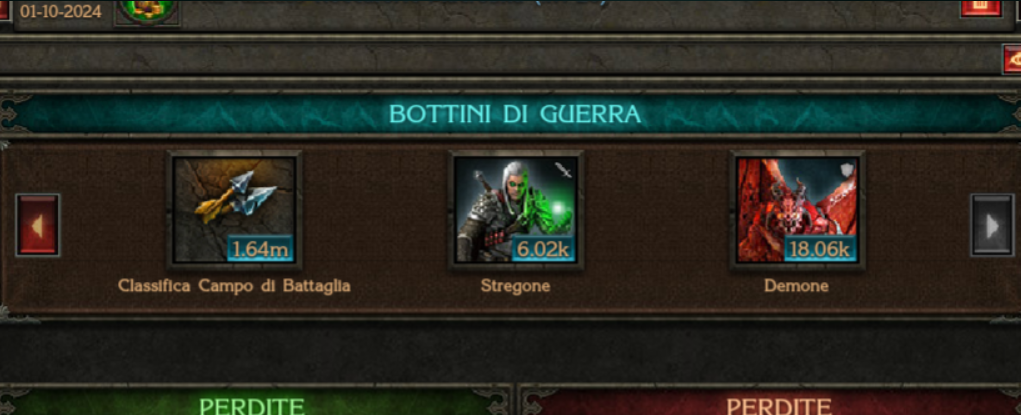The width and height of the screenshot is (1021, 415).
Task: Select the red Demone unit portrait
Action: (x=798, y=210)
